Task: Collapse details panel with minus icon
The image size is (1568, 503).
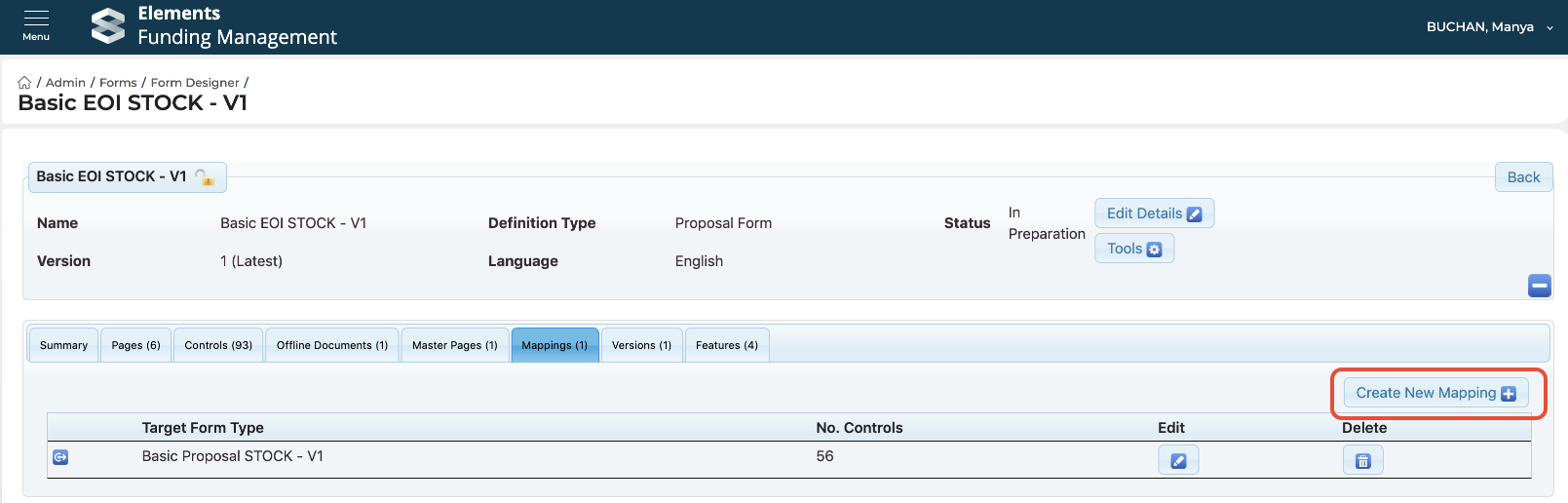Action: pyautogui.click(x=1539, y=286)
